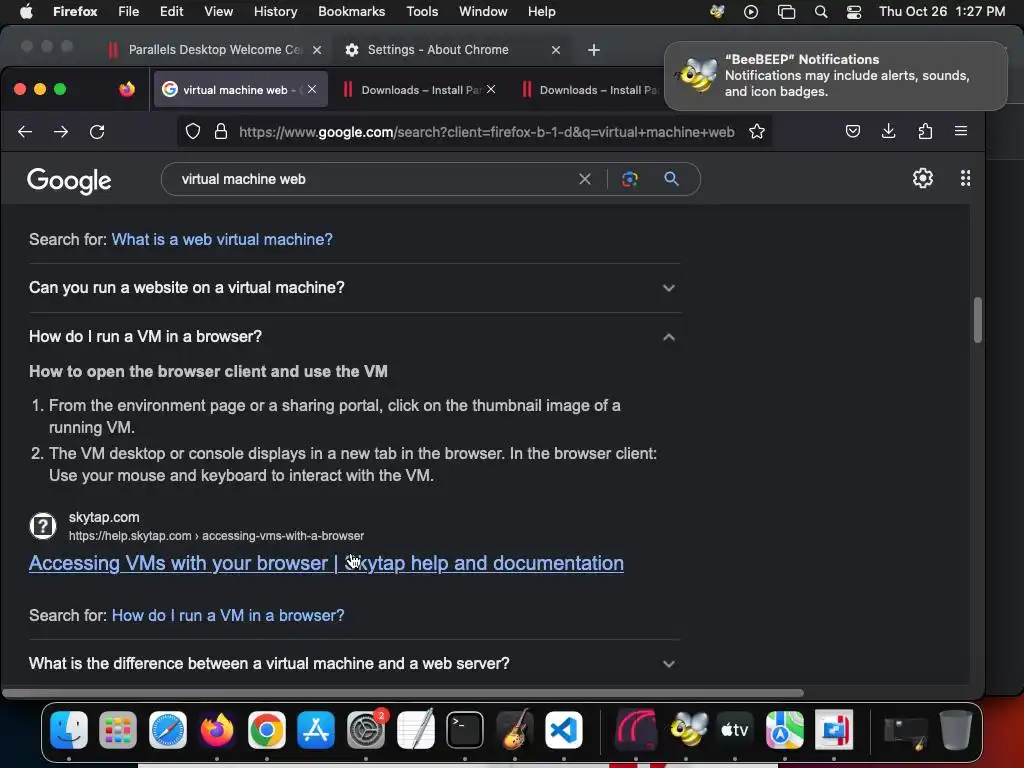This screenshot has width=1024, height=768.
Task: Close the virtual machine web tab
Action: (x=312, y=89)
